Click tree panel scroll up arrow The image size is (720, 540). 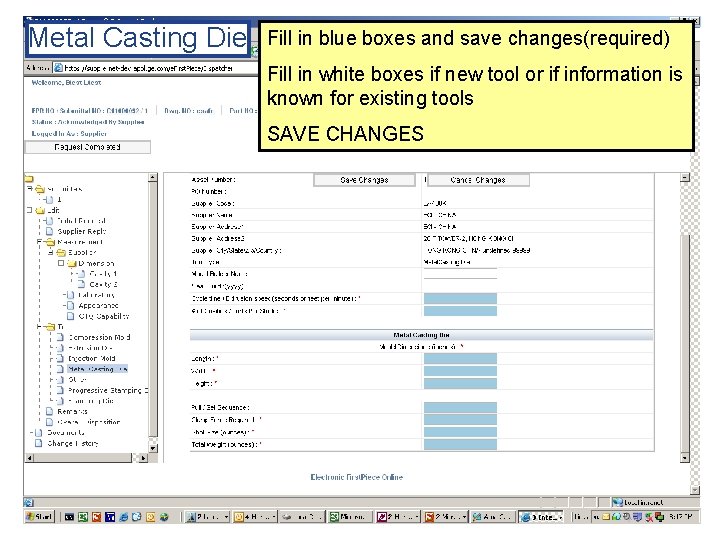coord(153,178)
